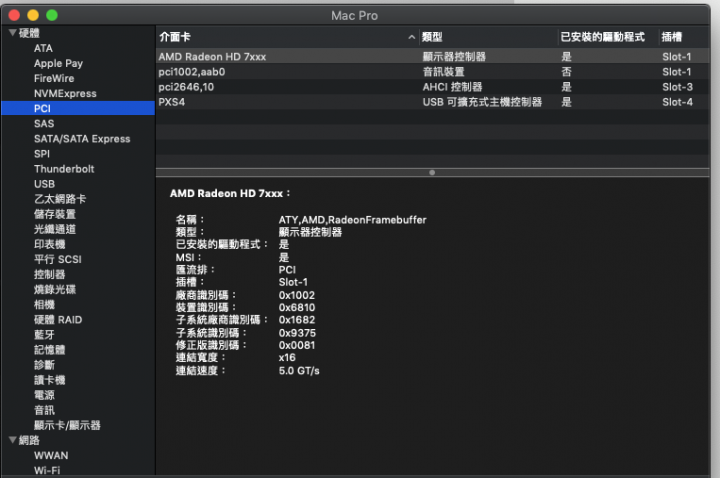Click the pane divider handle dot
720x478 pixels.
[432, 173]
